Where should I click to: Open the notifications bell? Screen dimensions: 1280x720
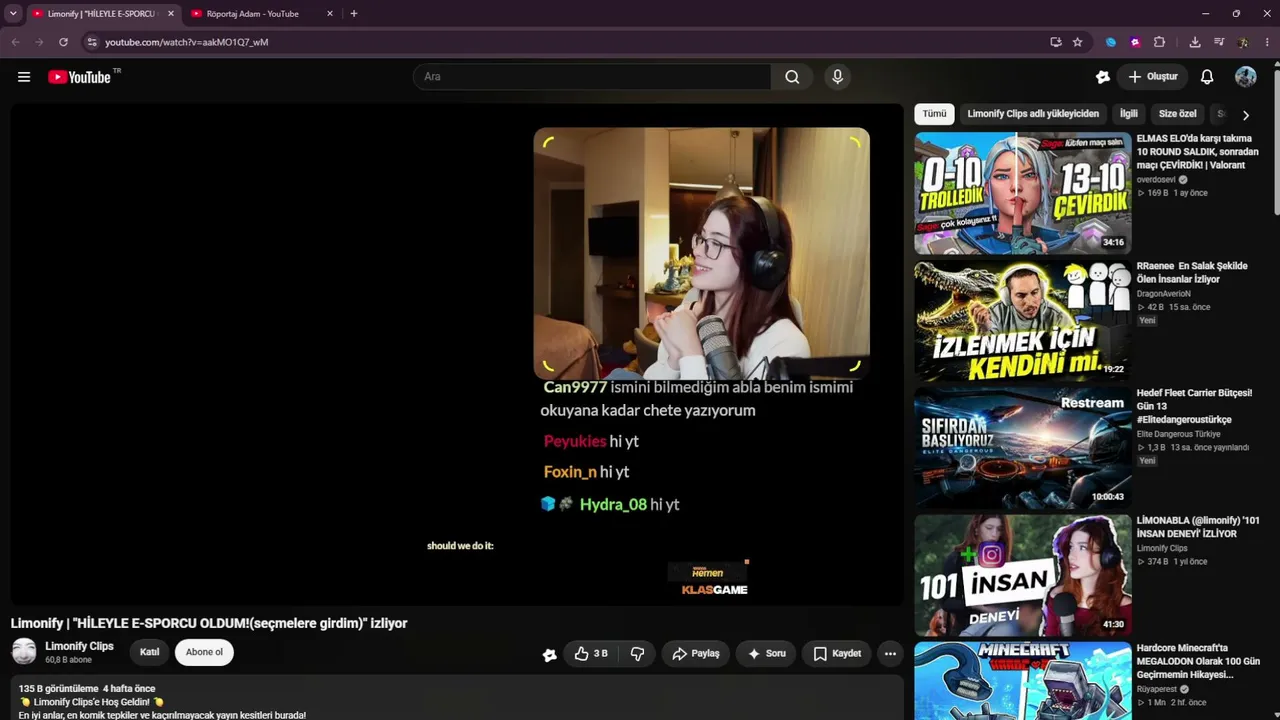point(1207,77)
